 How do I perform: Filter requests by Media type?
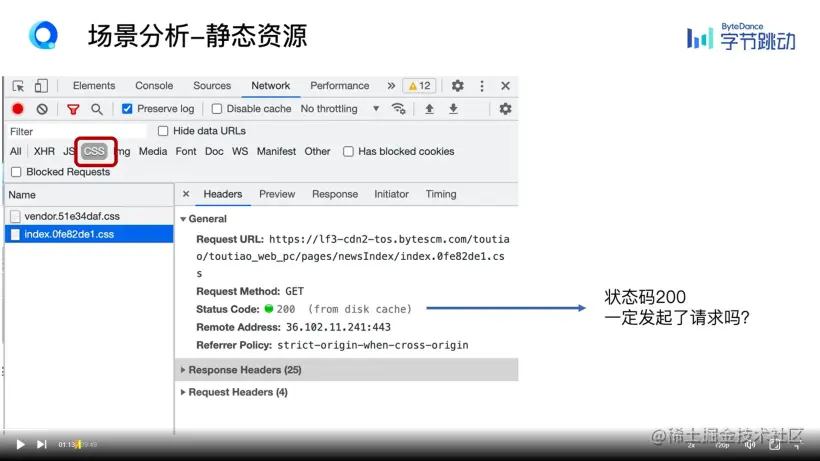pos(153,152)
